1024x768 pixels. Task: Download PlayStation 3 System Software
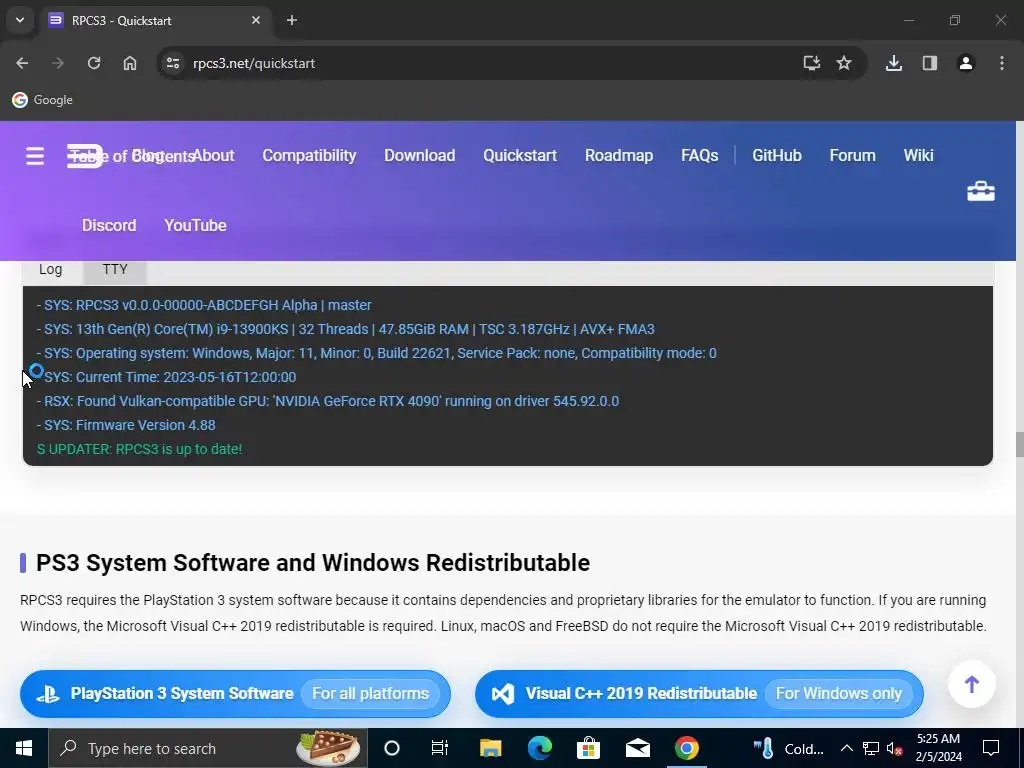235,694
